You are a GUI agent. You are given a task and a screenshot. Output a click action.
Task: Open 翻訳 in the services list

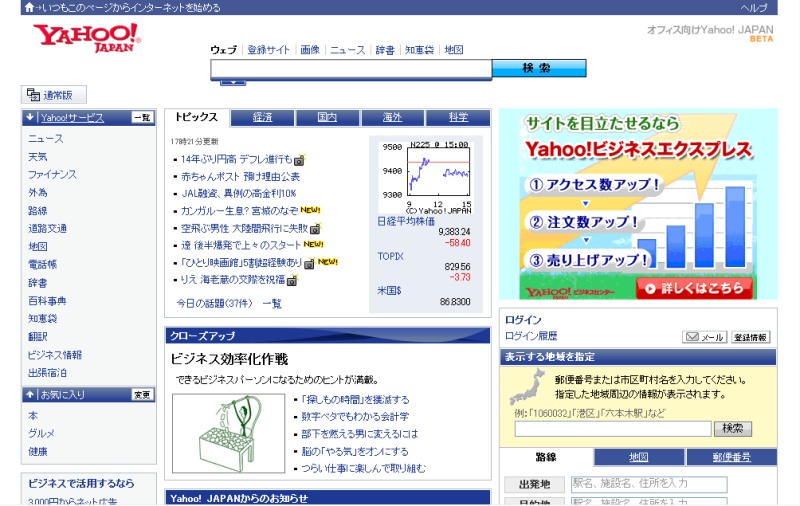click(37, 337)
